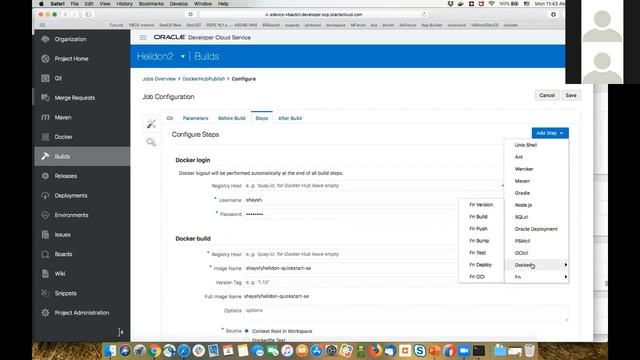Open the Environments sidebar icon

45,215
